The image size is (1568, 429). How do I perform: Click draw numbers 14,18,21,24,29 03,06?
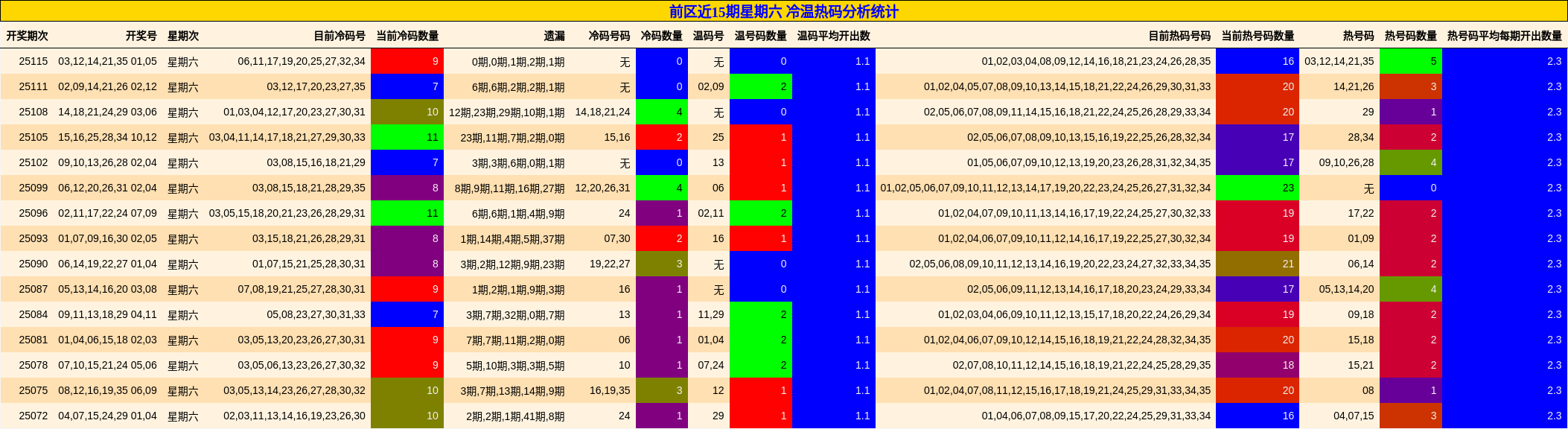point(107,112)
